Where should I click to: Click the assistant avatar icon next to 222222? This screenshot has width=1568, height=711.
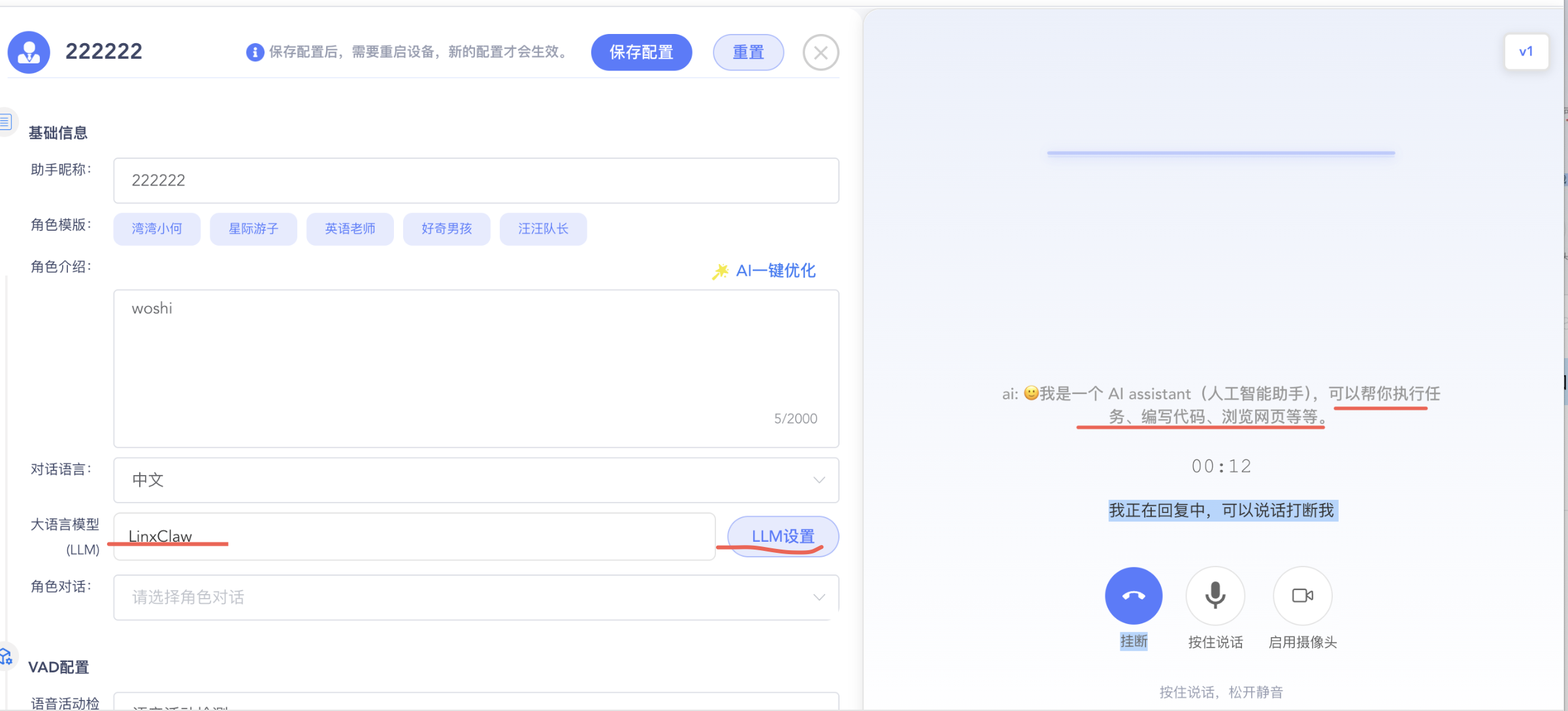click(29, 52)
